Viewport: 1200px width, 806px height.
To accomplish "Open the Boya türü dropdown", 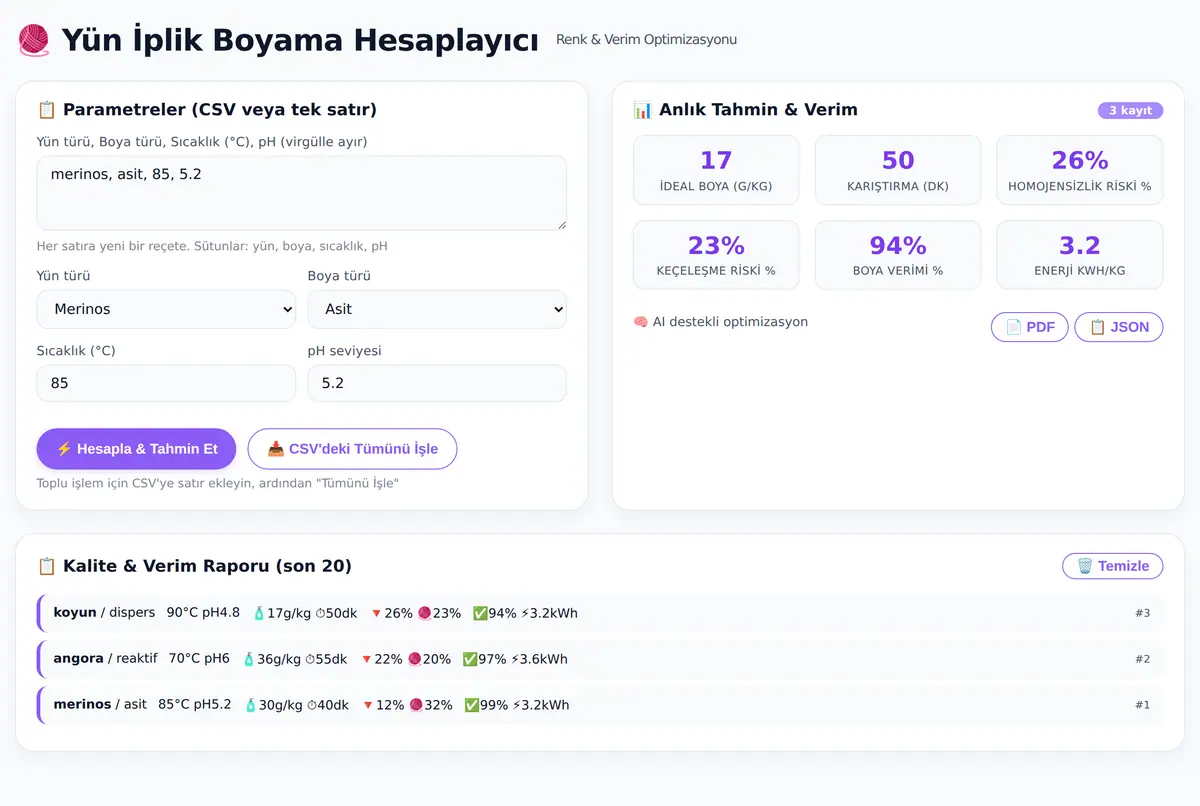I will [x=437, y=309].
